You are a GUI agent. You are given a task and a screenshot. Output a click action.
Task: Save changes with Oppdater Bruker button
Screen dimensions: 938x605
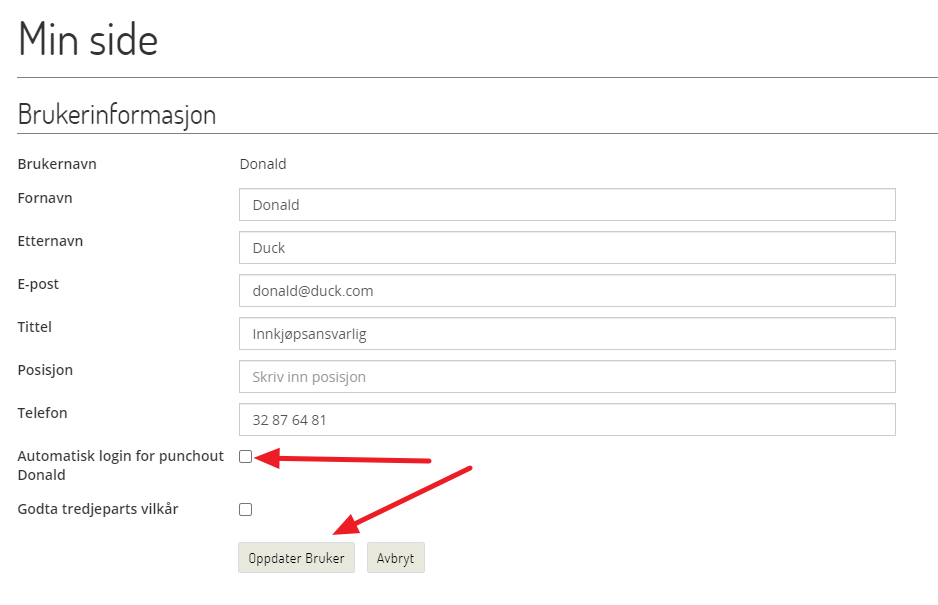(x=296, y=558)
